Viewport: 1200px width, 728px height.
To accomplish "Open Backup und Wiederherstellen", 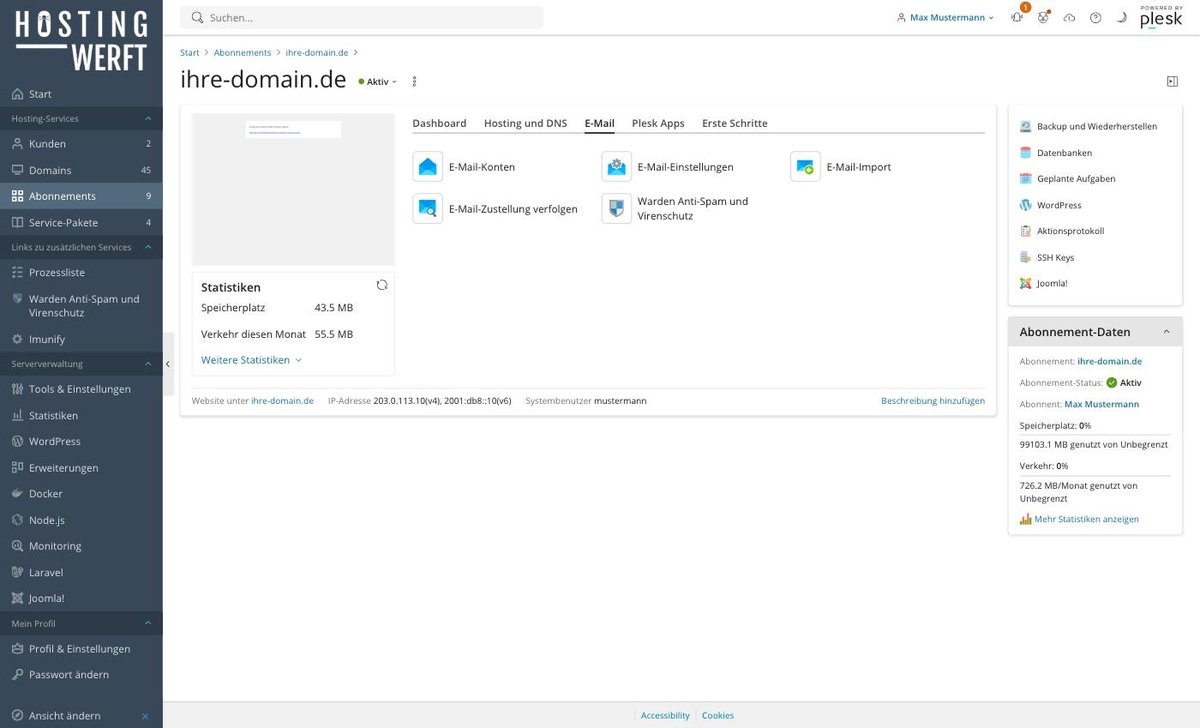I will pos(1096,127).
